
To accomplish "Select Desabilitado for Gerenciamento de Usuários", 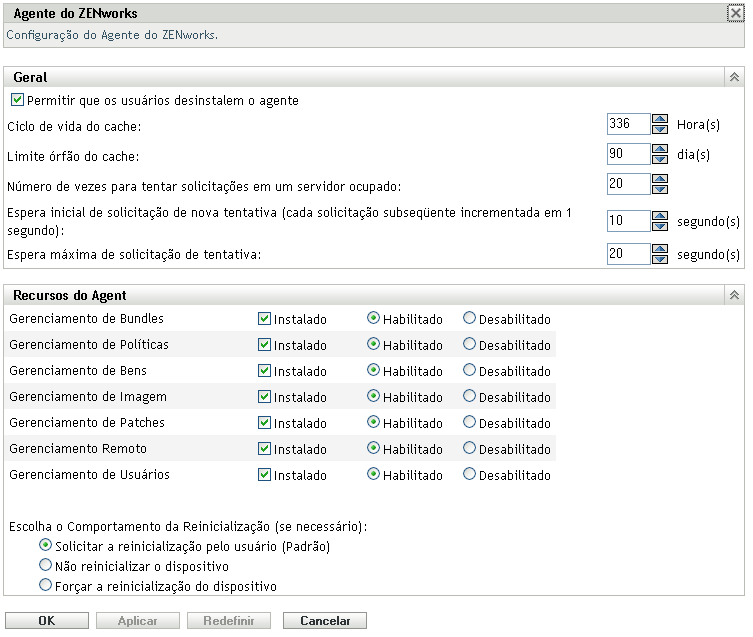I will [x=469, y=474].
